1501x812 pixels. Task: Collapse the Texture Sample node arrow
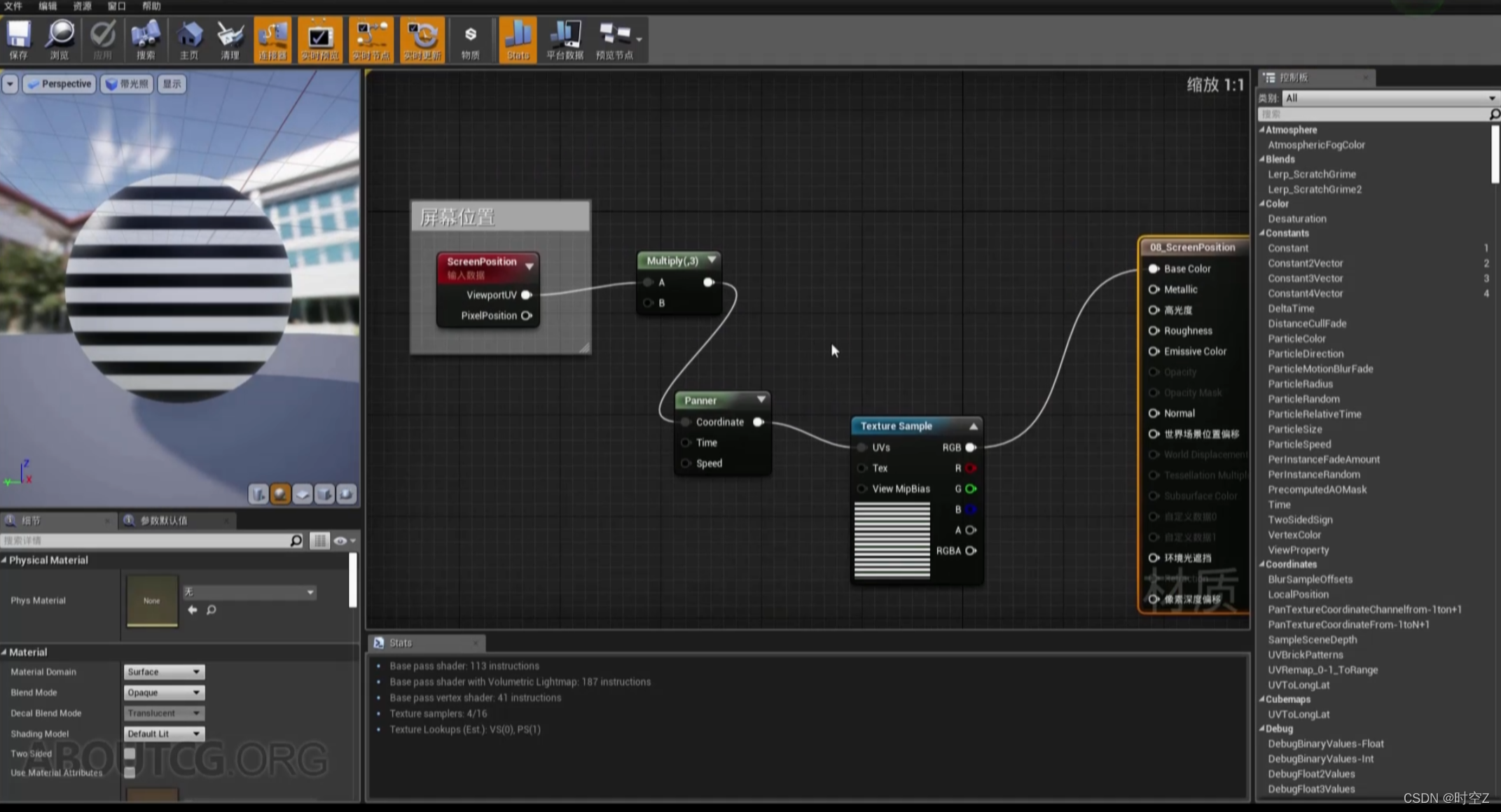coord(973,426)
